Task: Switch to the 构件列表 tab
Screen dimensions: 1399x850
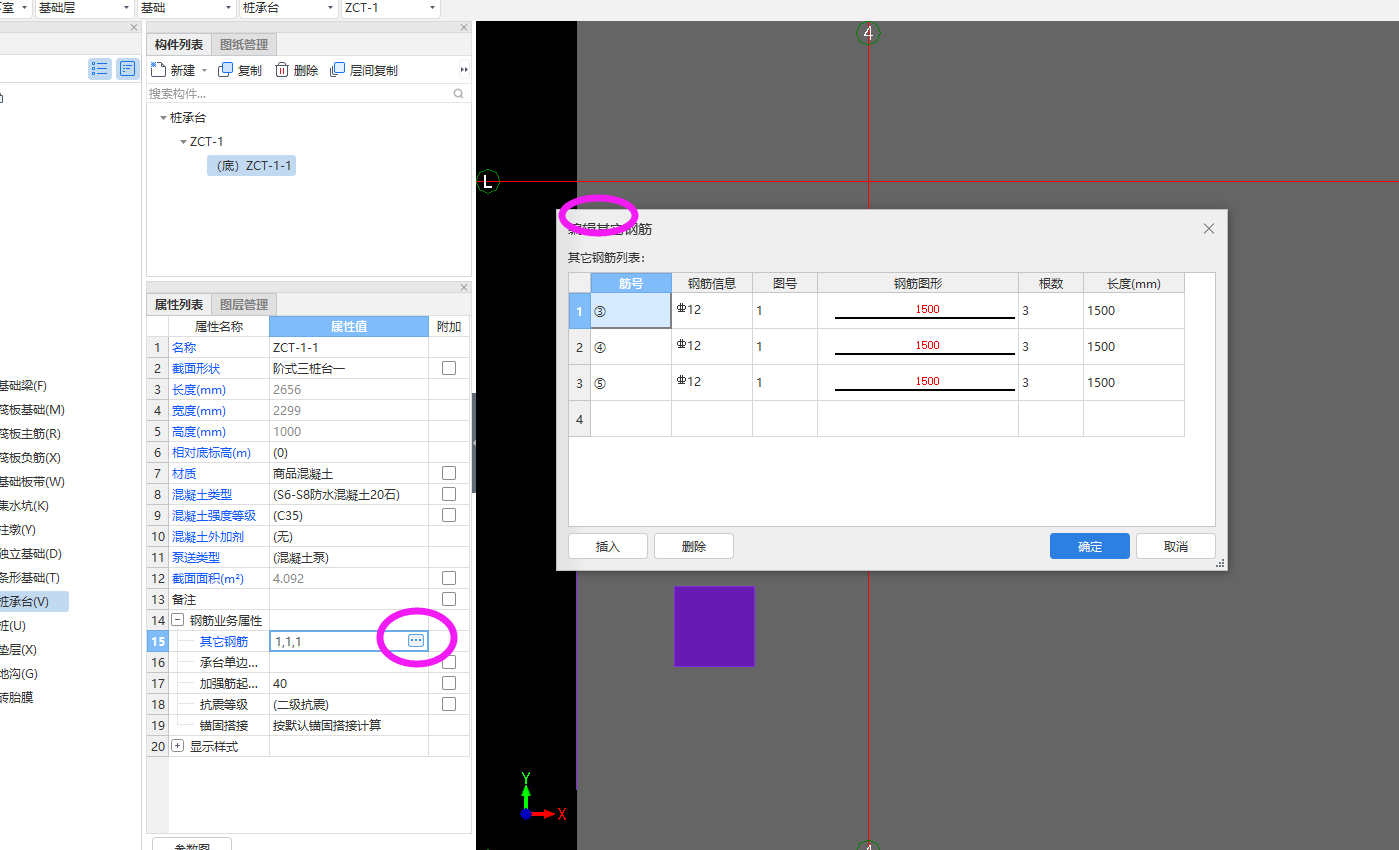Action: click(179, 45)
